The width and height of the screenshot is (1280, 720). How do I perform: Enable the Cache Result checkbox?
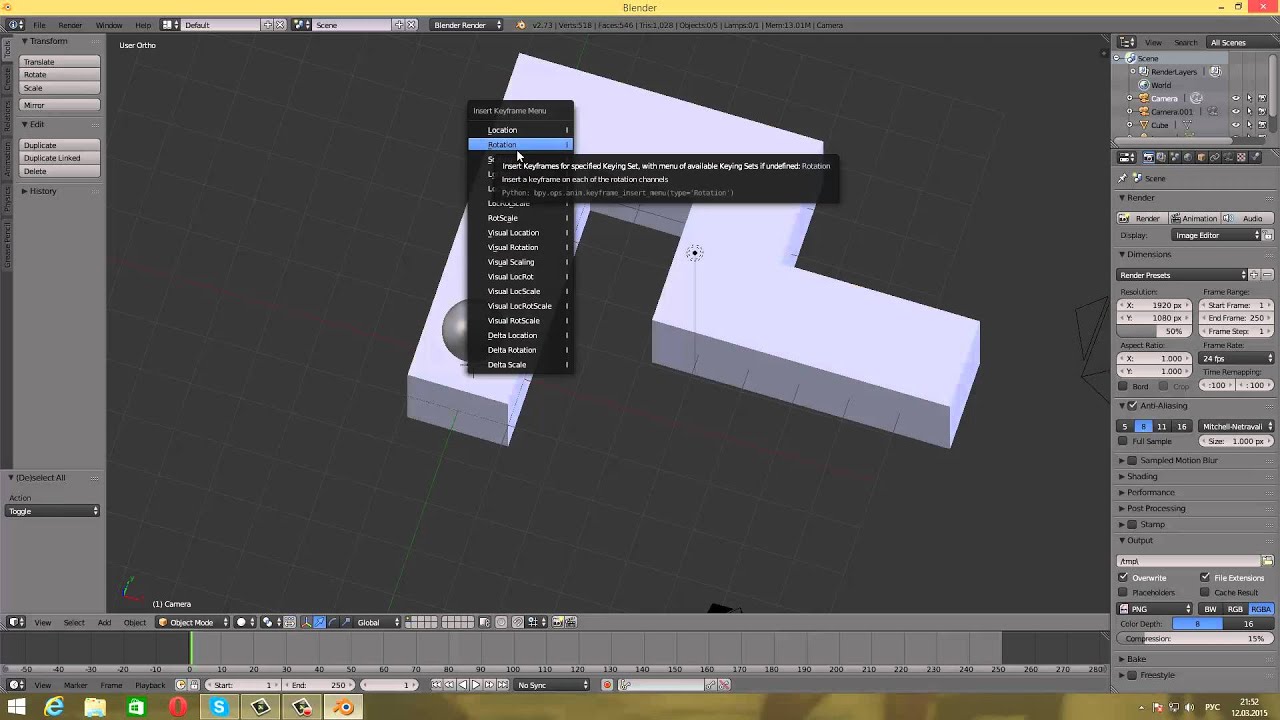click(1205, 592)
